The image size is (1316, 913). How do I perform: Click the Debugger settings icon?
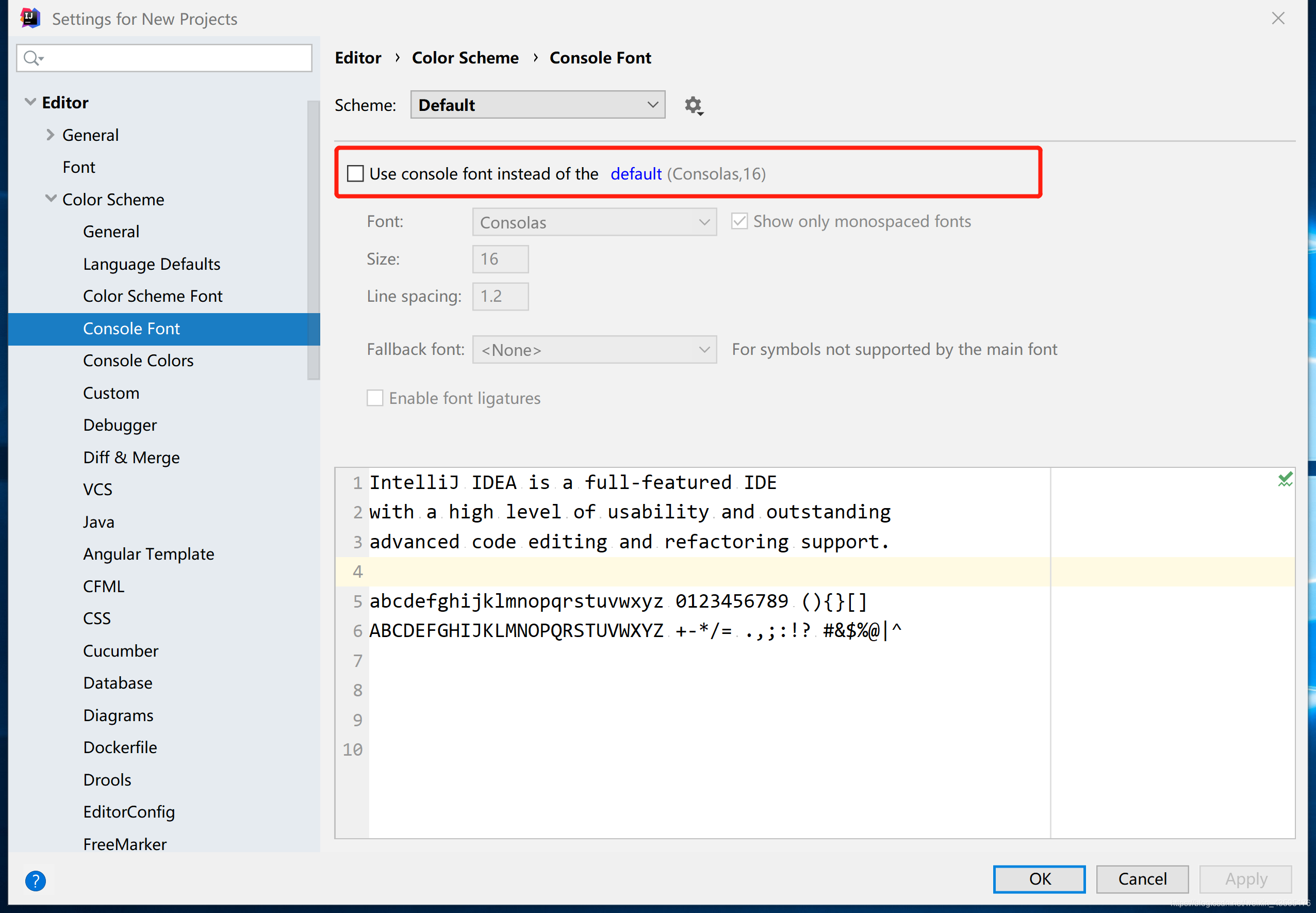click(x=120, y=425)
